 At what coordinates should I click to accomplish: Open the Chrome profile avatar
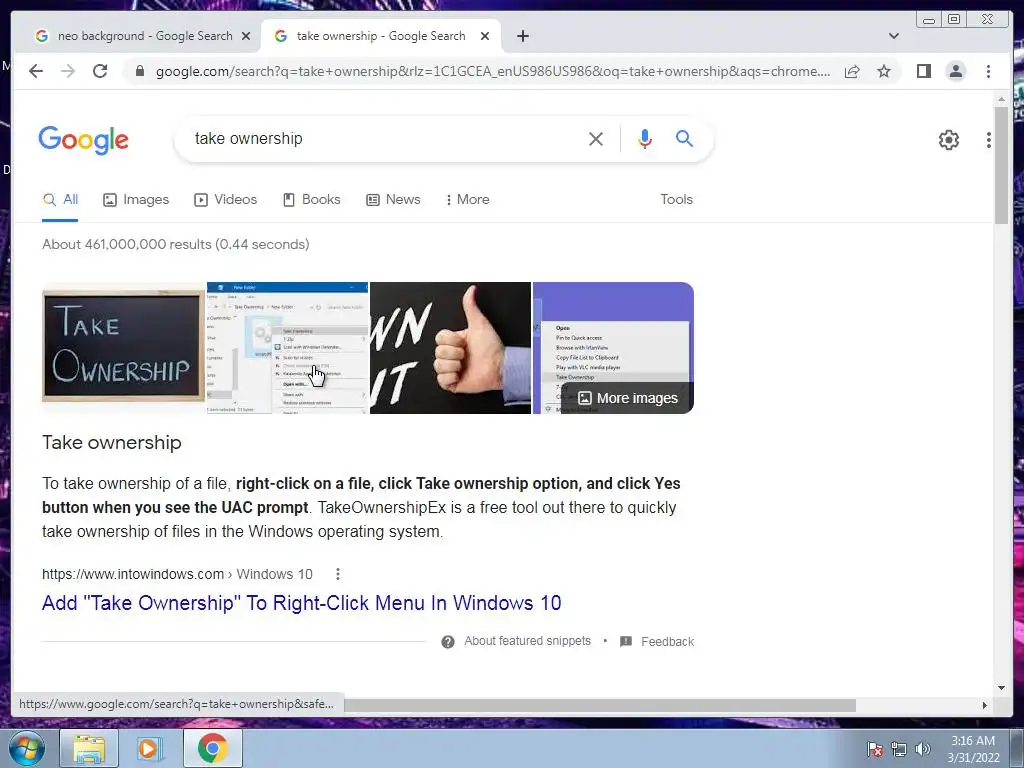(x=955, y=71)
